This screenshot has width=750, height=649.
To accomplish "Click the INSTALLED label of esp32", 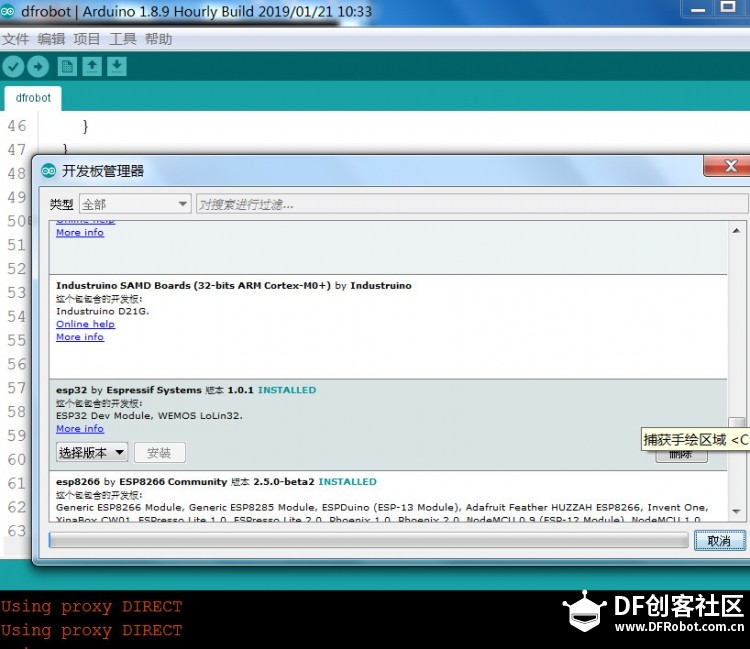I will [x=287, y=390].
